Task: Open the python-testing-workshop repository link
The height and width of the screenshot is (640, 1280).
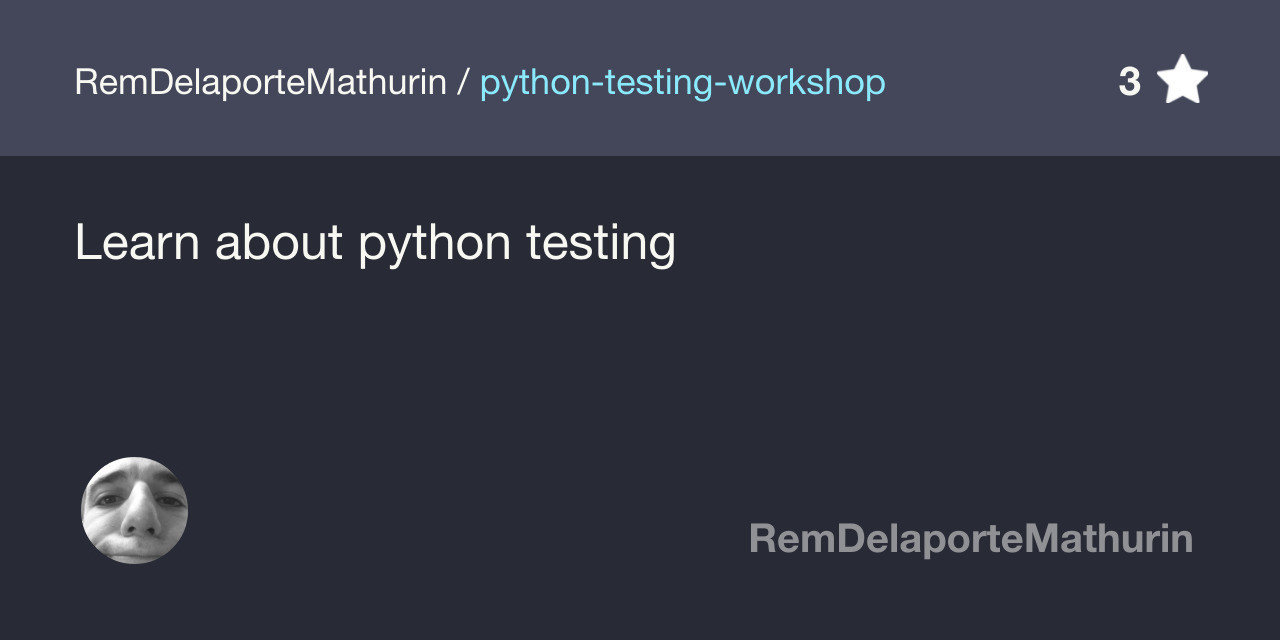Action: pyautogui.click(x=682, y=83)
